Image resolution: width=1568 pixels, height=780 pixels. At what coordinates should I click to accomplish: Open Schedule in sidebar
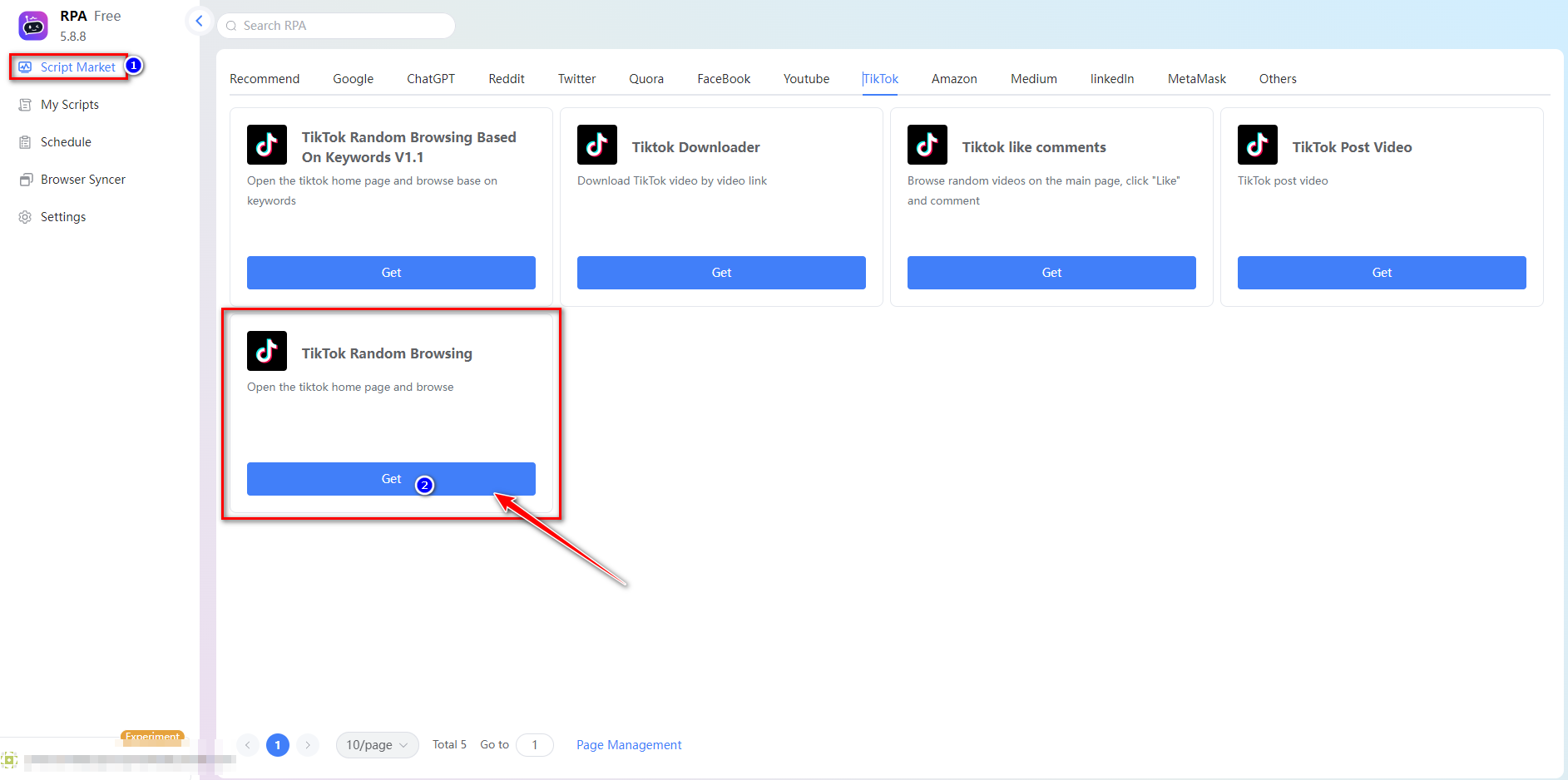click(x=66, y=142)
